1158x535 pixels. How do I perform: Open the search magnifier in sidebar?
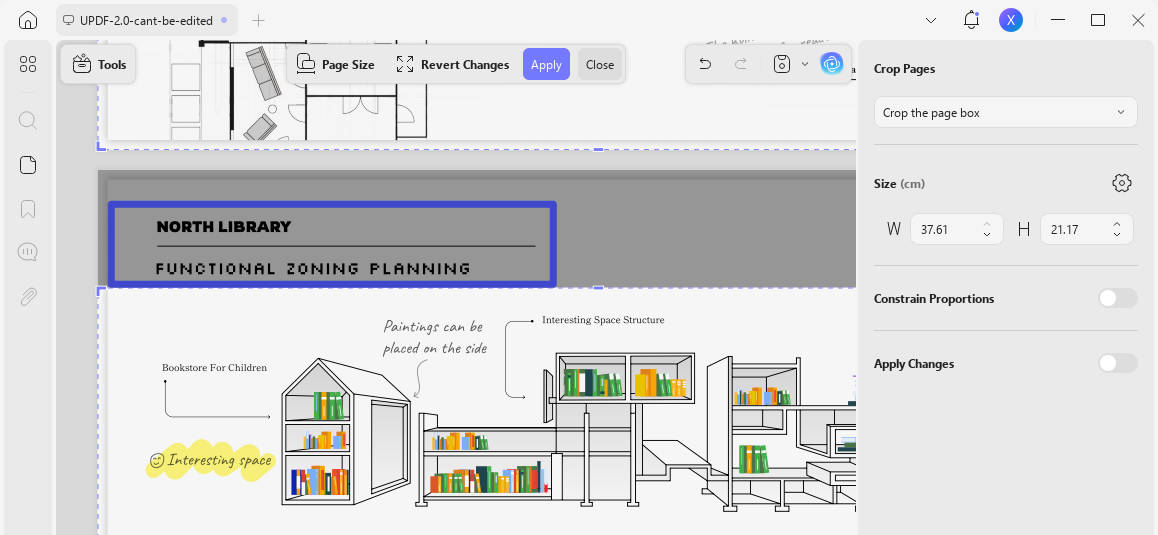coord(28,120)
